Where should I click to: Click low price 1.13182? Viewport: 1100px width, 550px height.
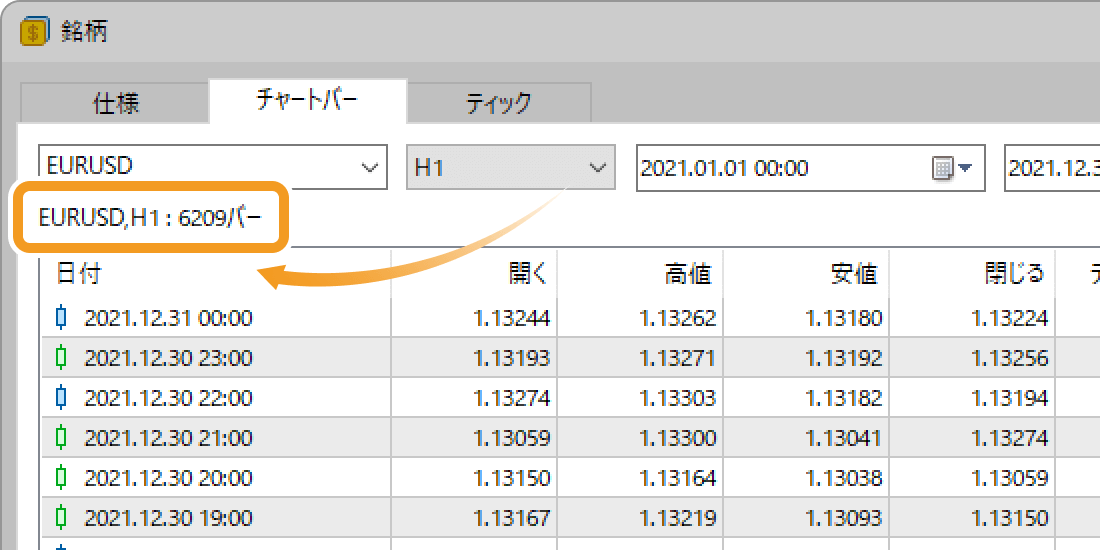tap(844, 399)
